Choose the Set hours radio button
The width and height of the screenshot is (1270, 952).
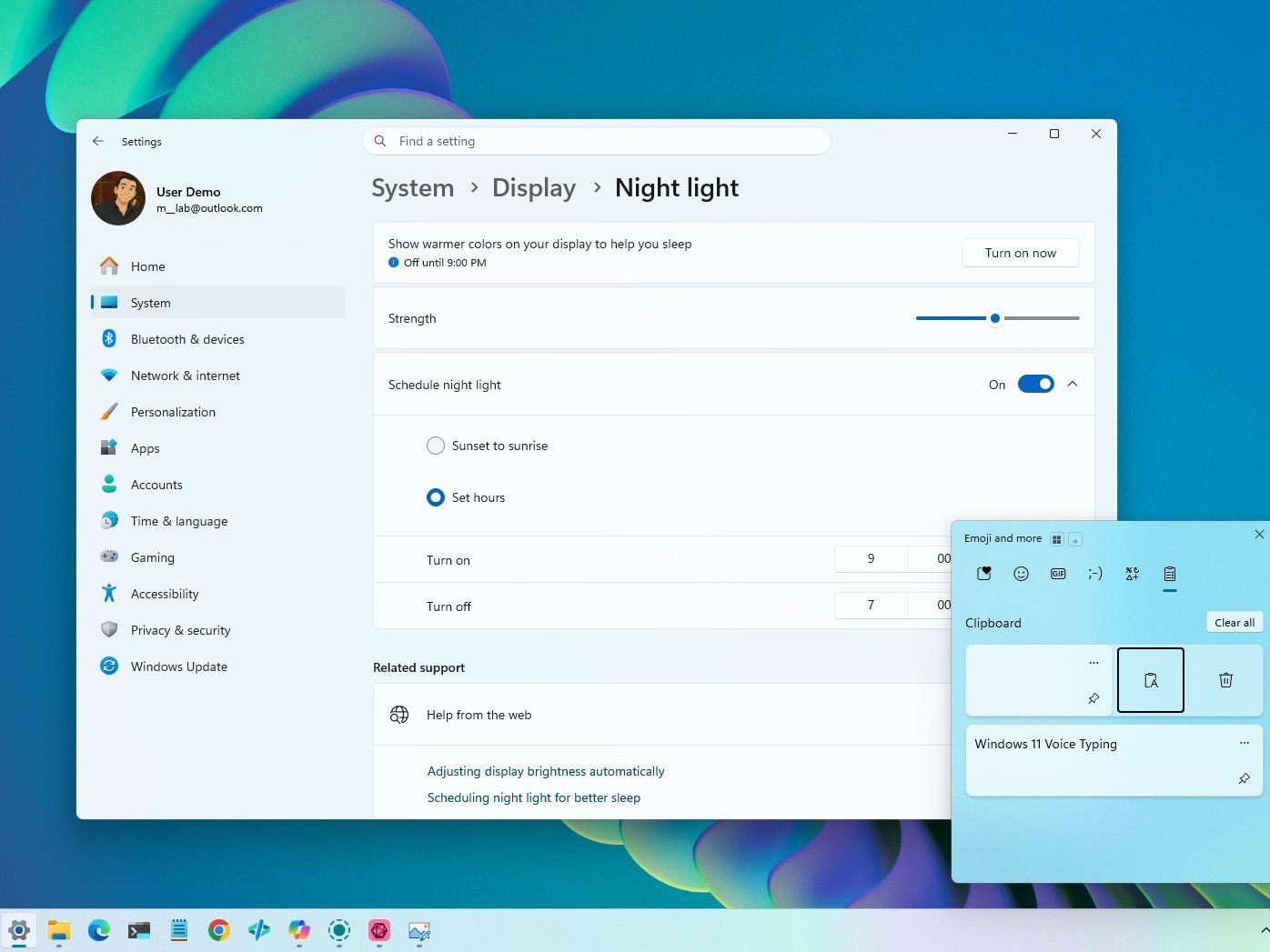(x=436, y=497)
